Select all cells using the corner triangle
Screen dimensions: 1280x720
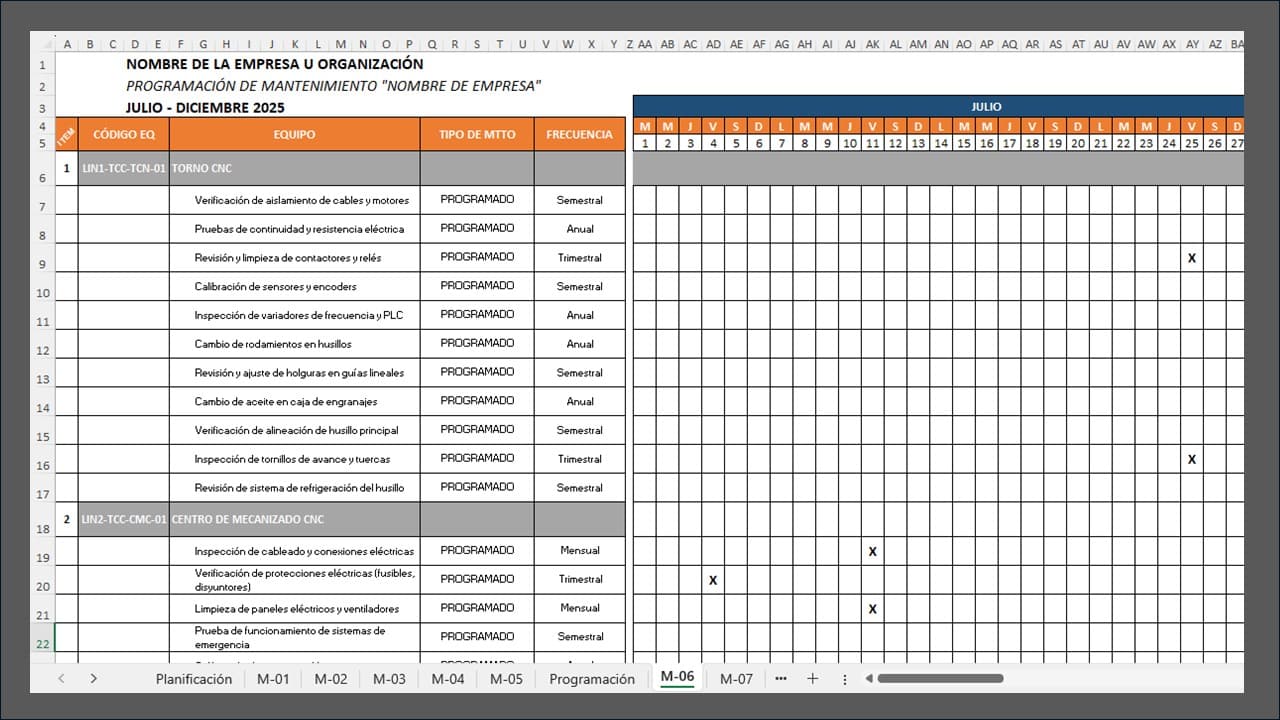click(x=47, y=44)
